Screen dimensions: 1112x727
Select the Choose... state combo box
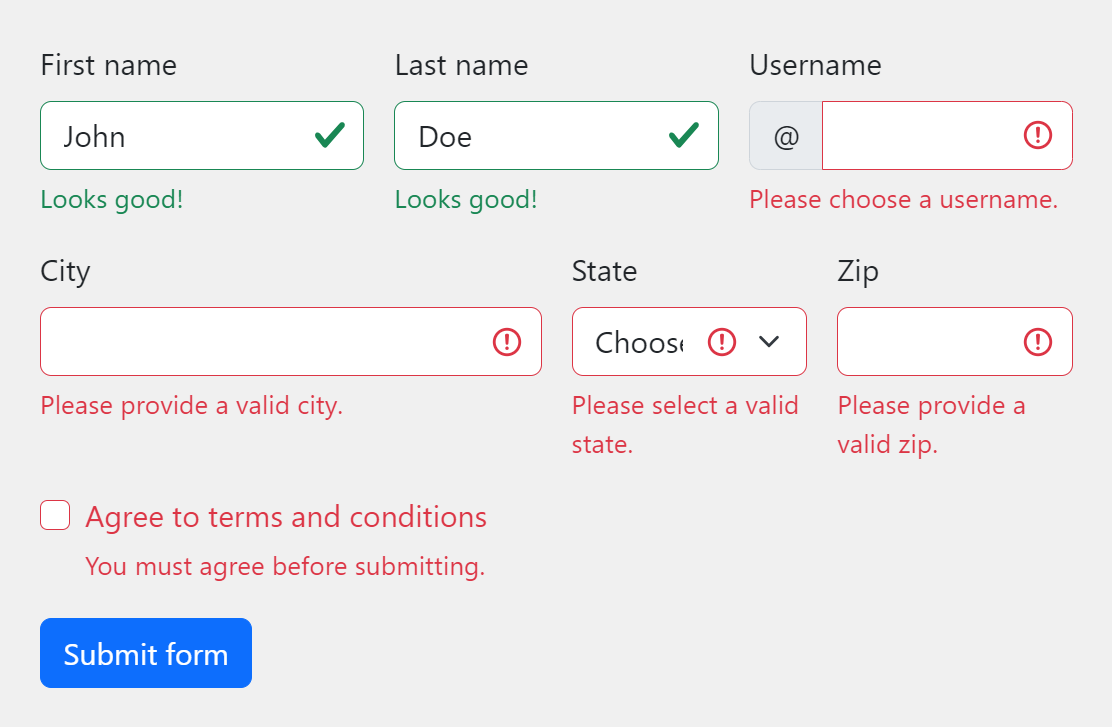[689, 342]
